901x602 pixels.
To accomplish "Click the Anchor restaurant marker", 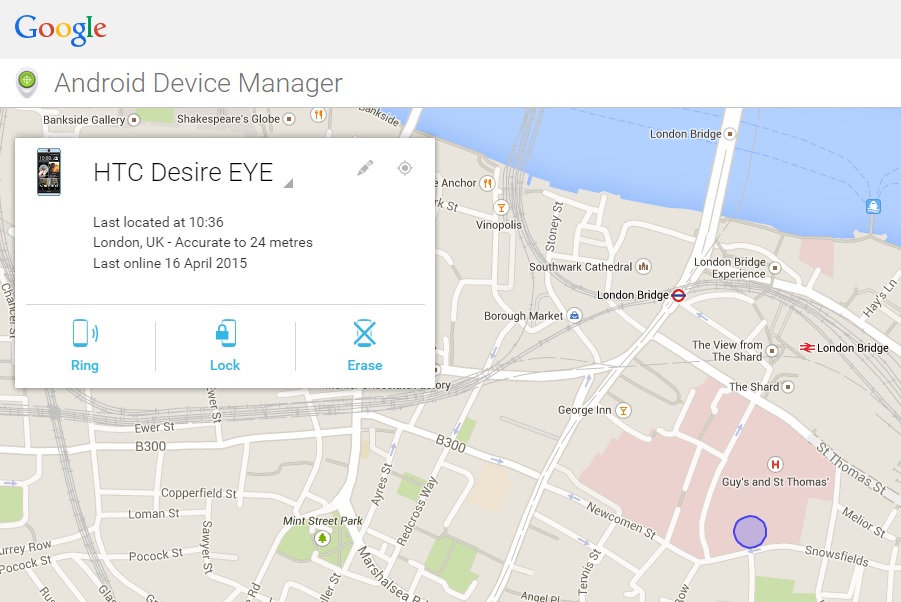I will click(x=487, y=183).
